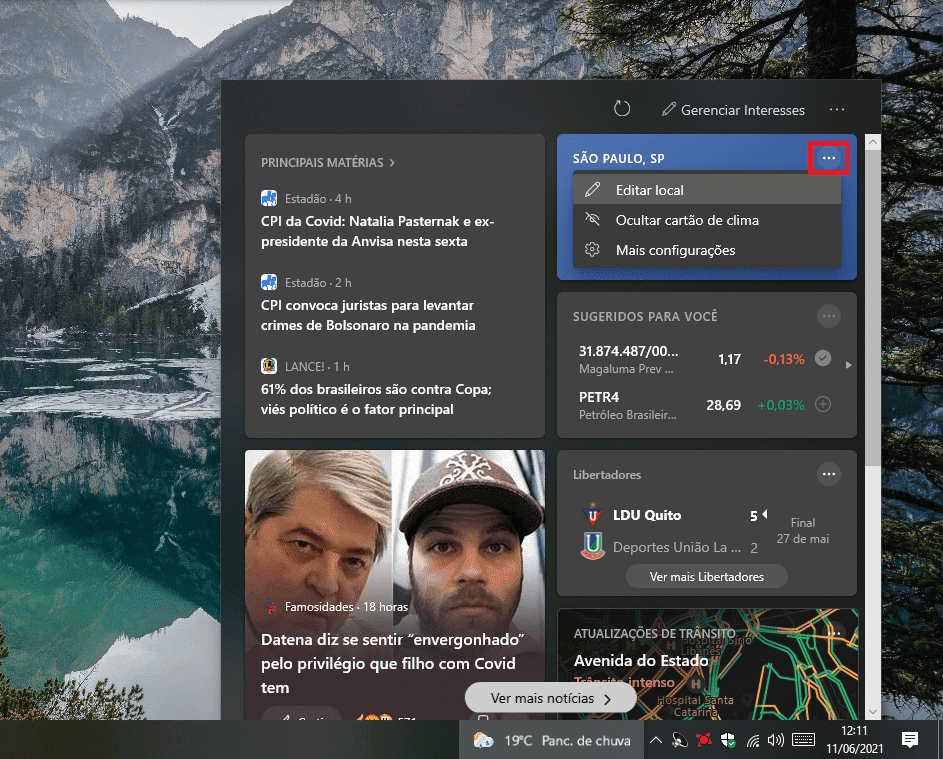Click the 28,69 PETR4 price
The image size is (943, 759).
tap(723, 405)
